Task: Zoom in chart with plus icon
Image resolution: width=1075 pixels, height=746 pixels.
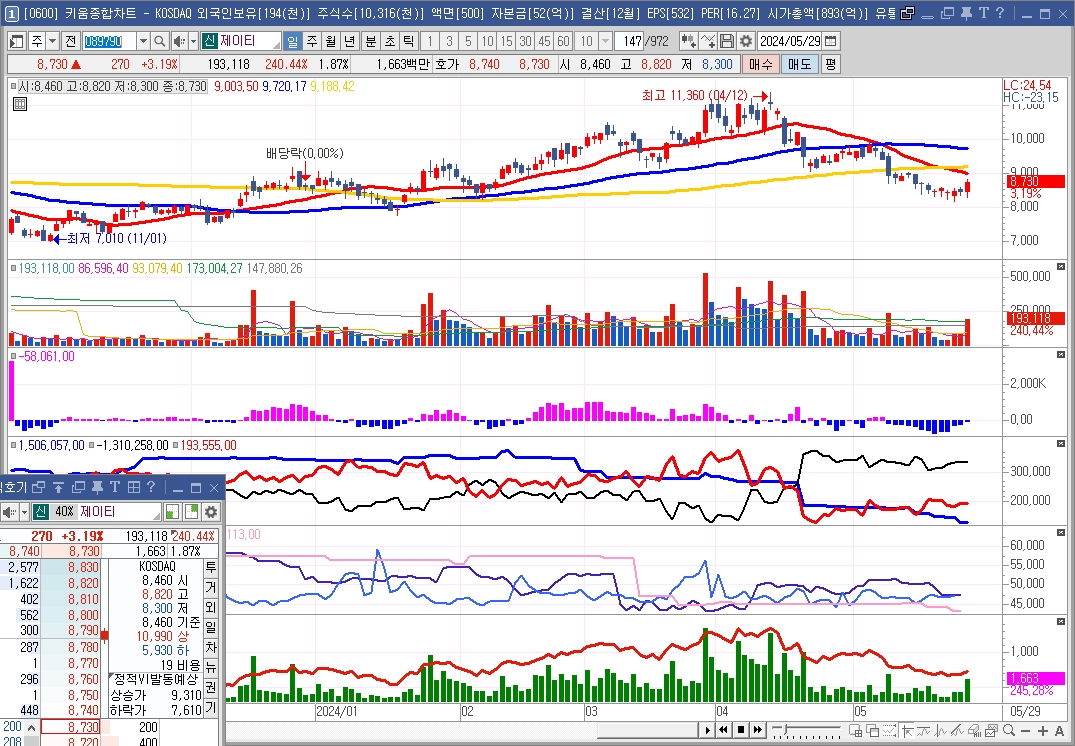Action: (1043, 730)
